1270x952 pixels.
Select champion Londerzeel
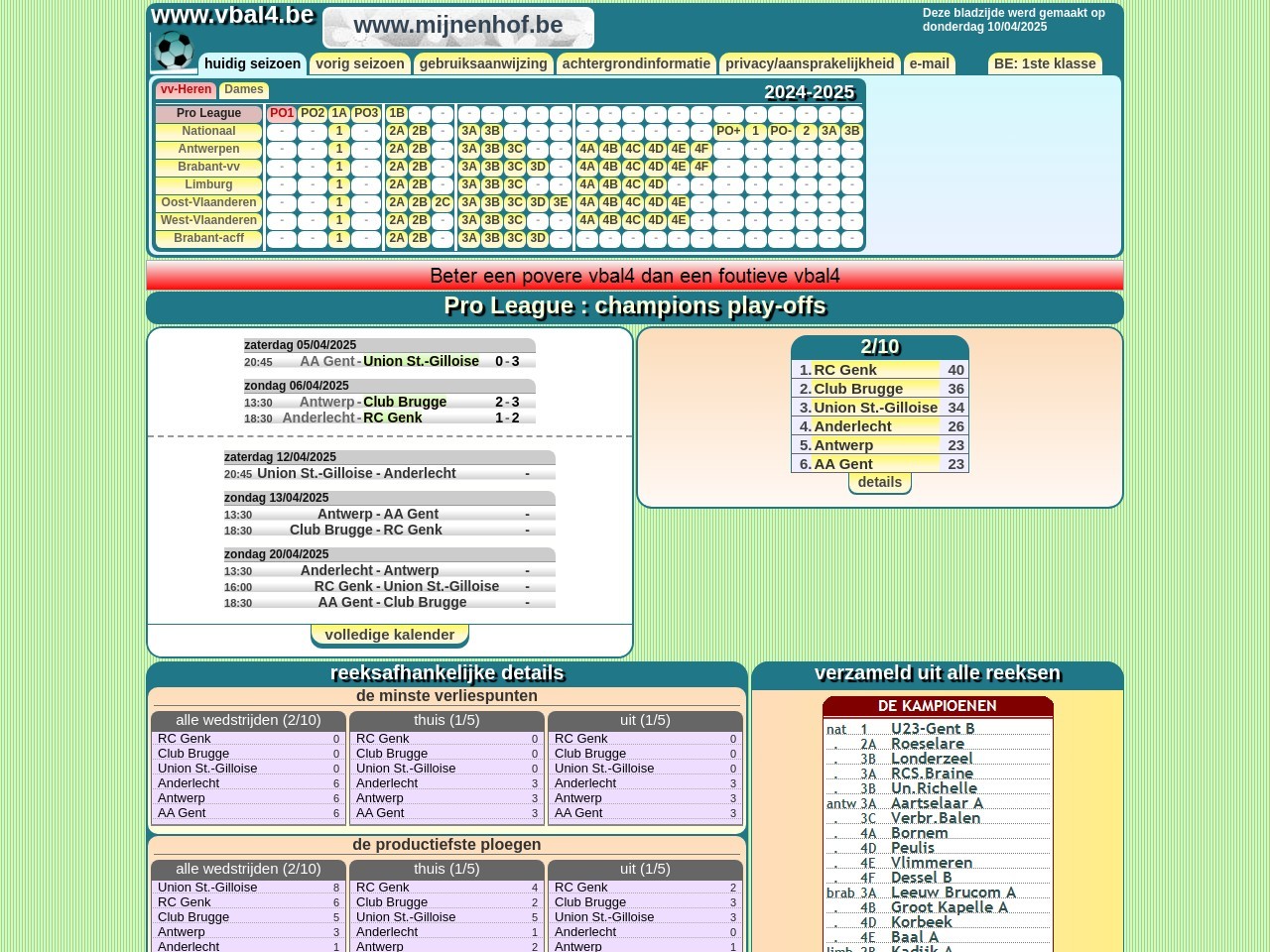point(932,758)
